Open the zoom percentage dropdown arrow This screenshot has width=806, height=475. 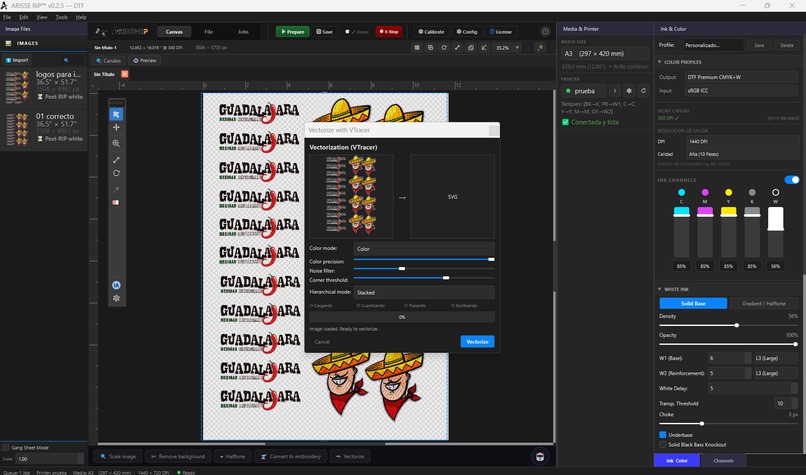pos(517,47)
